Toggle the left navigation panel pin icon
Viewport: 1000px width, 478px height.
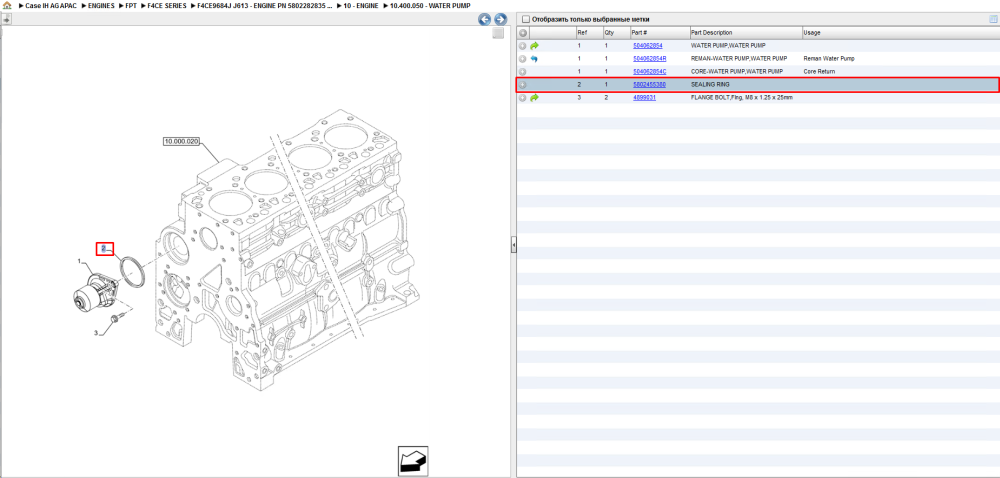pyautogui.click(x=6, y=19)
